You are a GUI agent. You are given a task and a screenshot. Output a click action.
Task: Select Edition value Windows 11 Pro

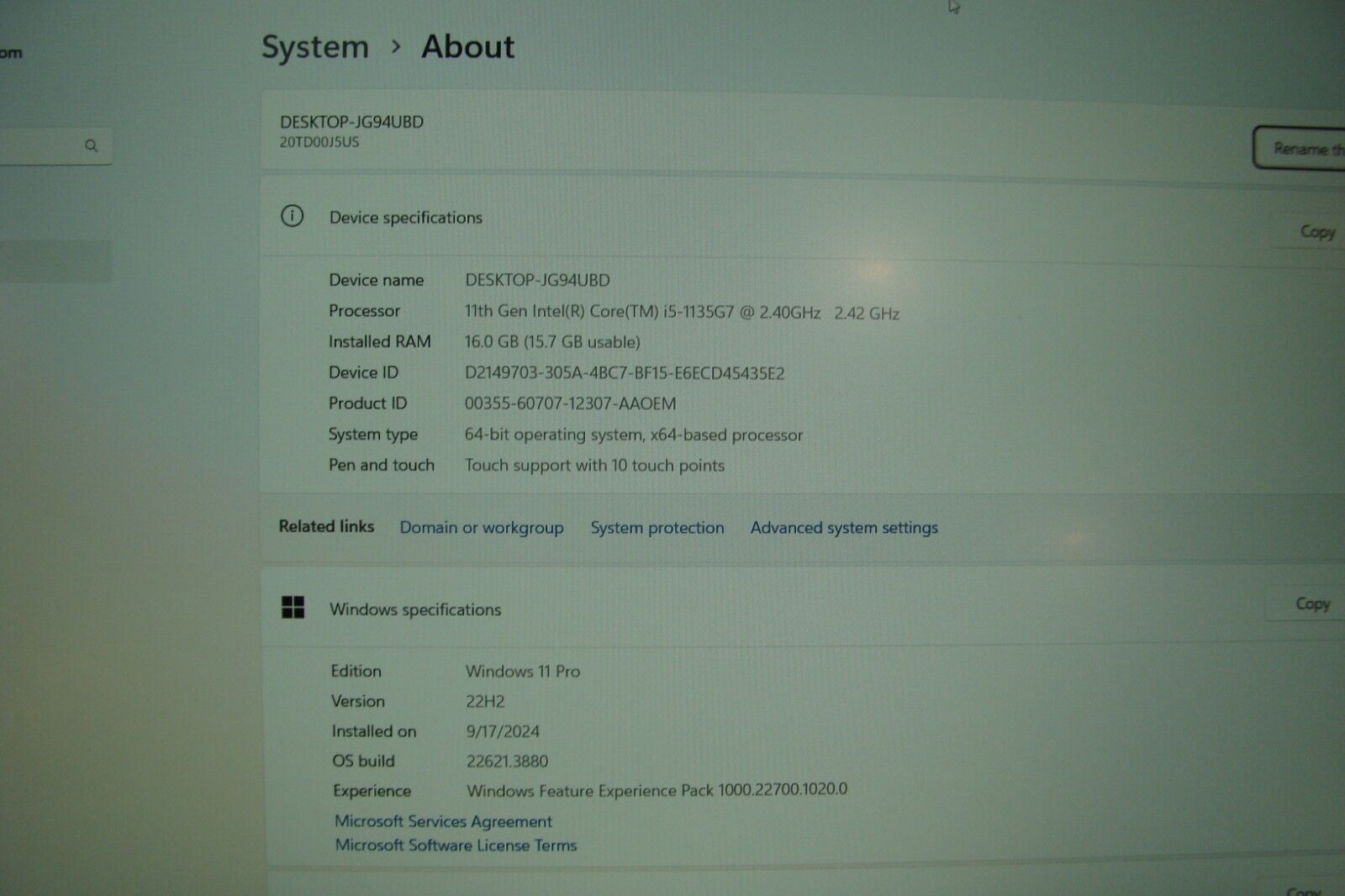pyautogui.click(x=523, y=672)
